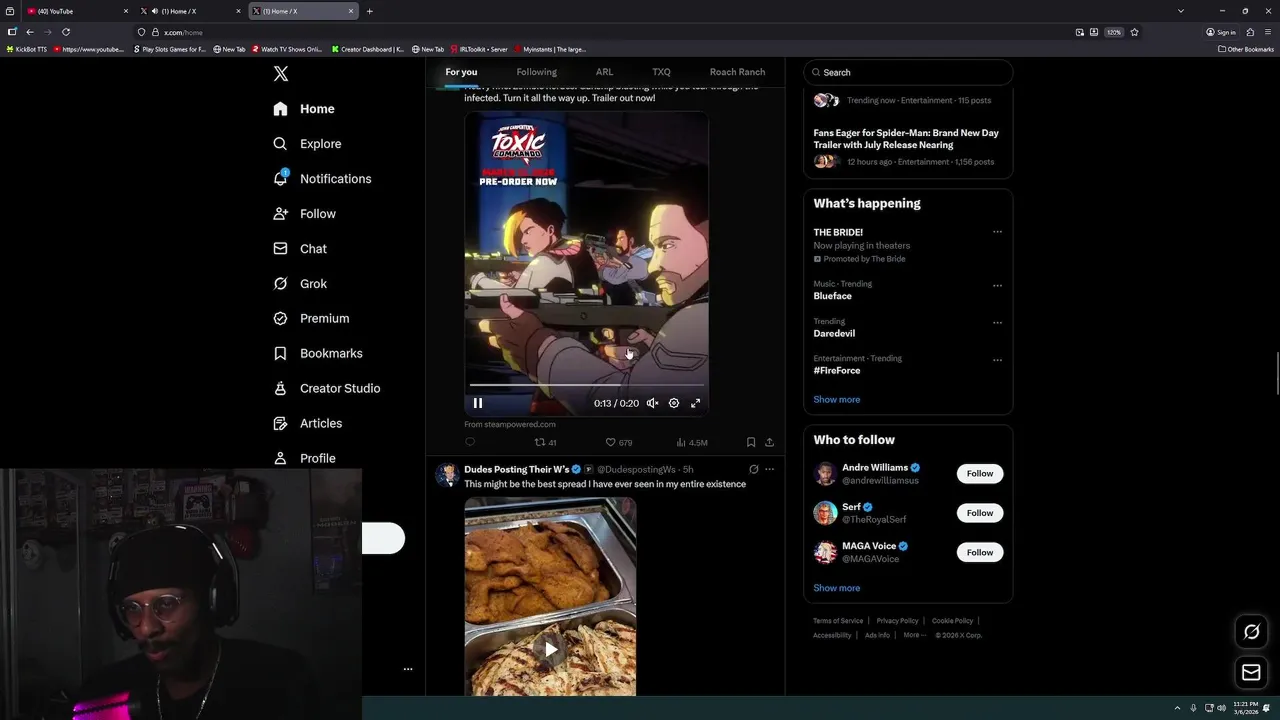Open the browser list all tabs dropdown
The height and width of the screenshot is (720, 1280).
pos(1181,11)
